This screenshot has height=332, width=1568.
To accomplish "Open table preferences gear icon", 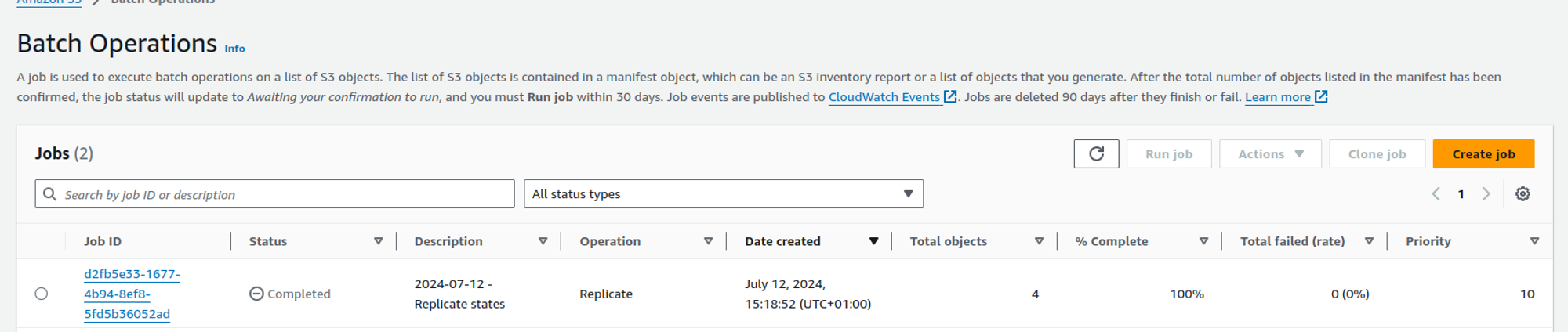I will coord(1523,194).
